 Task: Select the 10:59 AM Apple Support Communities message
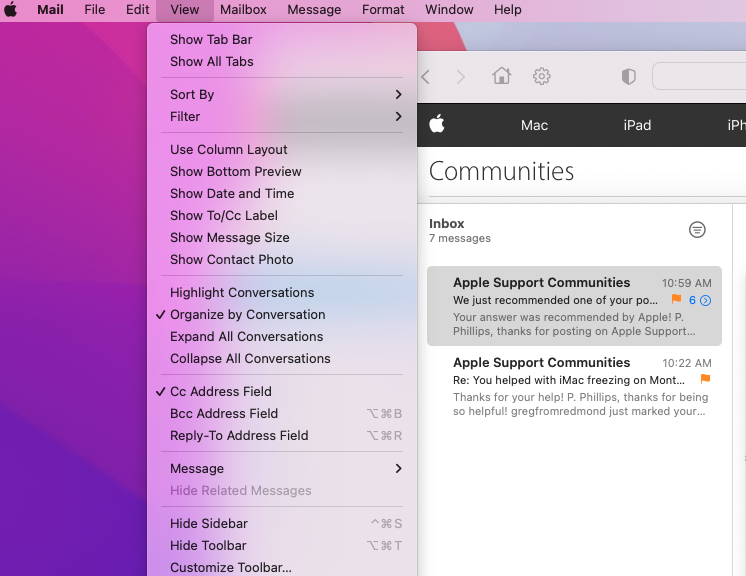click(x=574, y=306)
